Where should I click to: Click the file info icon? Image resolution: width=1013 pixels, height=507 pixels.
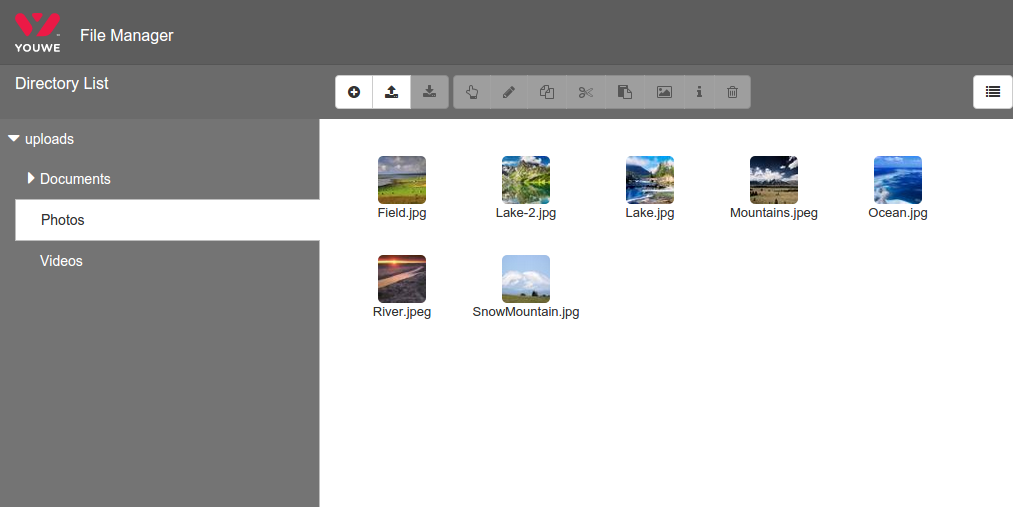(x=699, y=92)
